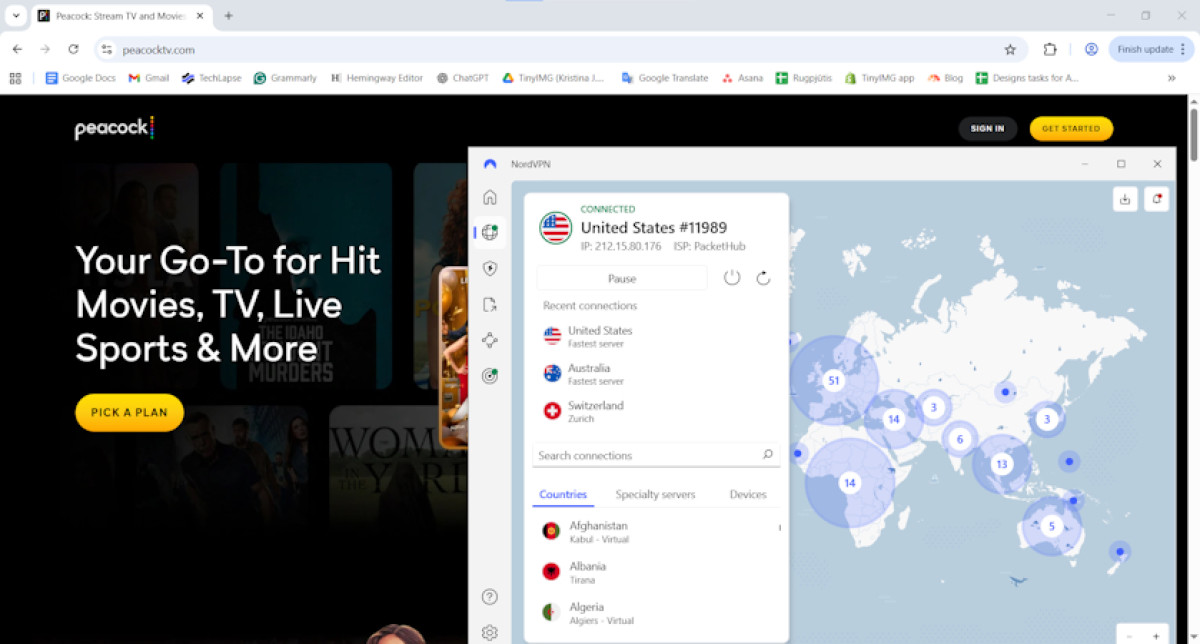
Task: Connect to recent United States fastest server
Action: click(x=656, y=336)
